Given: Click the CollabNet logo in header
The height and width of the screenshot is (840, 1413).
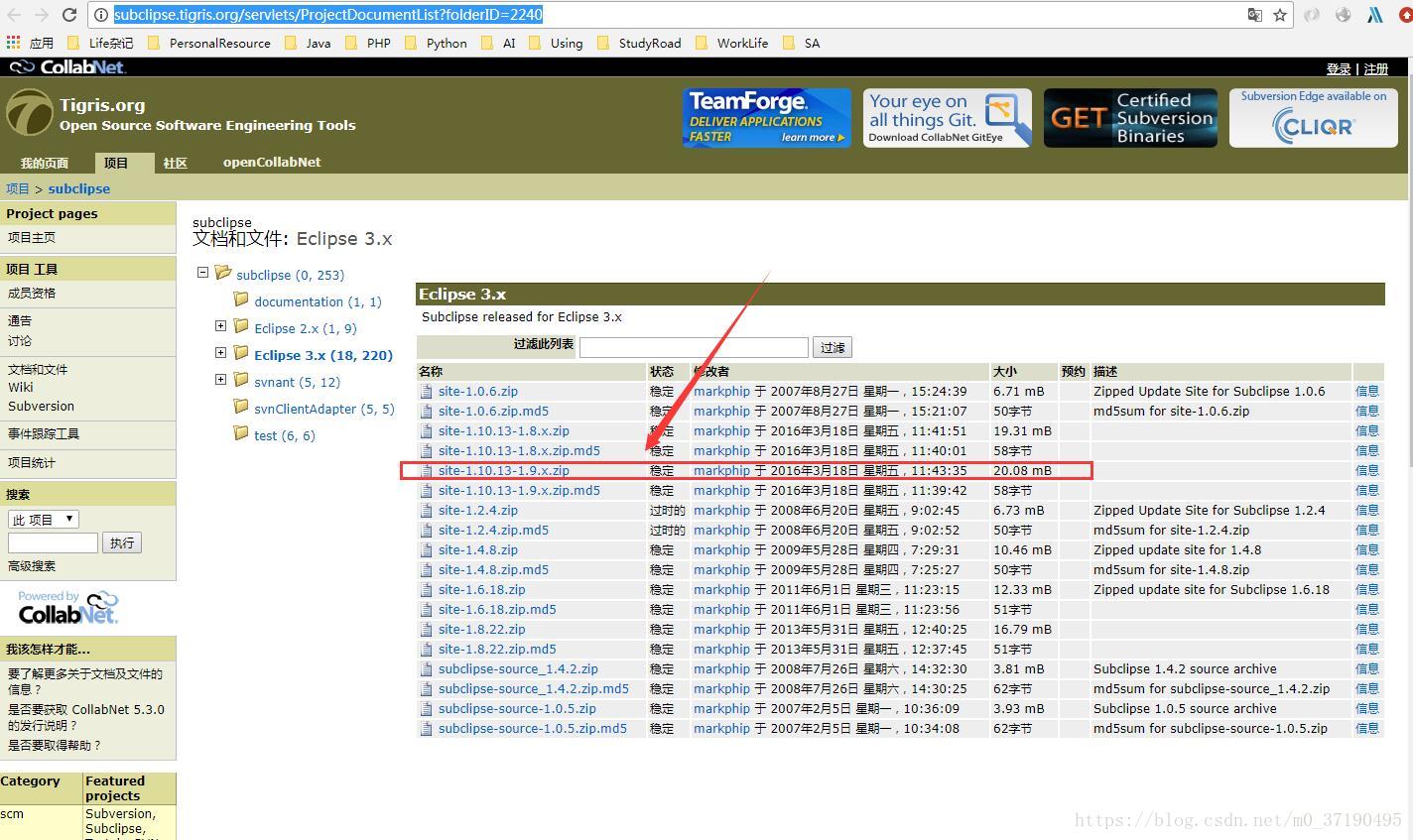Looking at the screenshot, I should point(67,66).
